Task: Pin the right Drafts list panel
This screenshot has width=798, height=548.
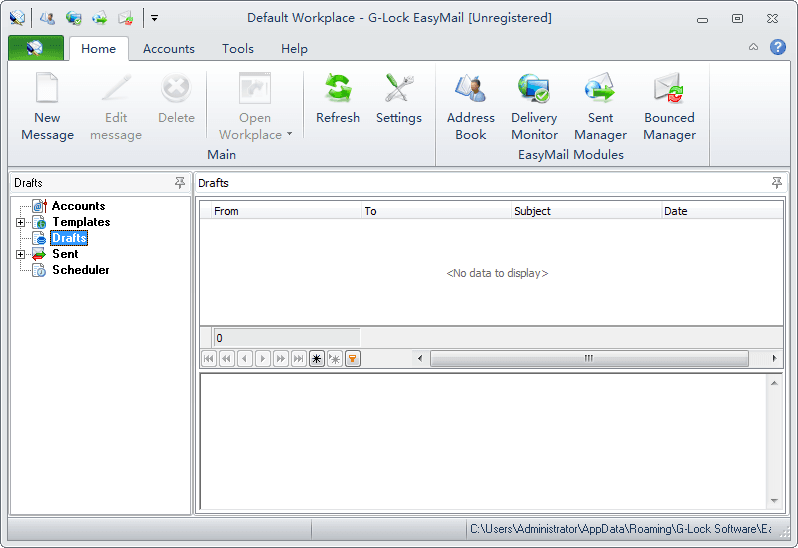Action: [777, 183]
